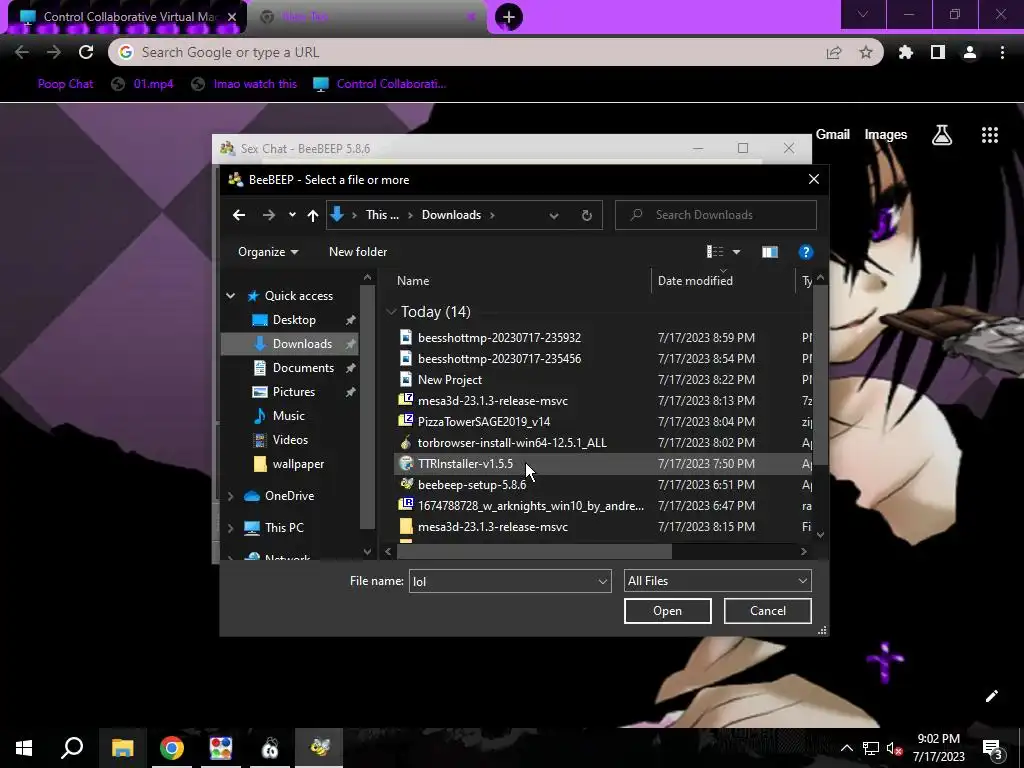Select Desktop in Quick access
Viewport: 1024px width, 768px height.
tap(294, 319)
